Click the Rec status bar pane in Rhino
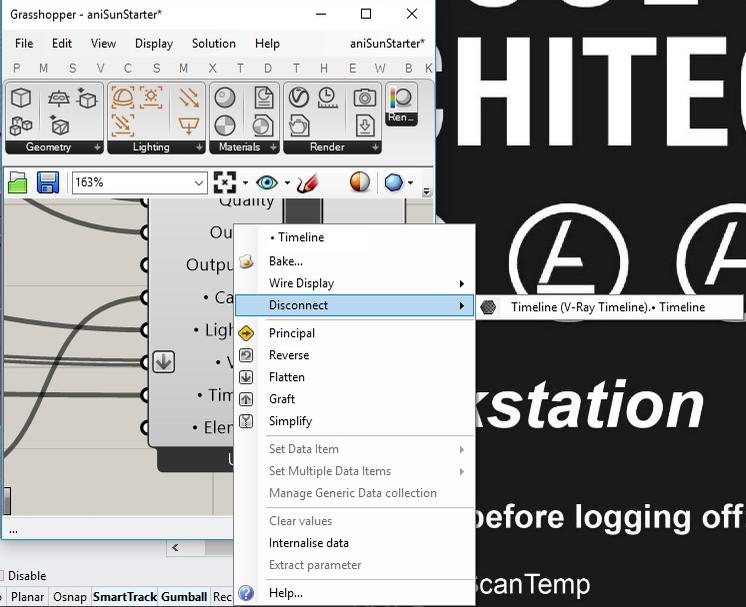 [x=222, y=597]
